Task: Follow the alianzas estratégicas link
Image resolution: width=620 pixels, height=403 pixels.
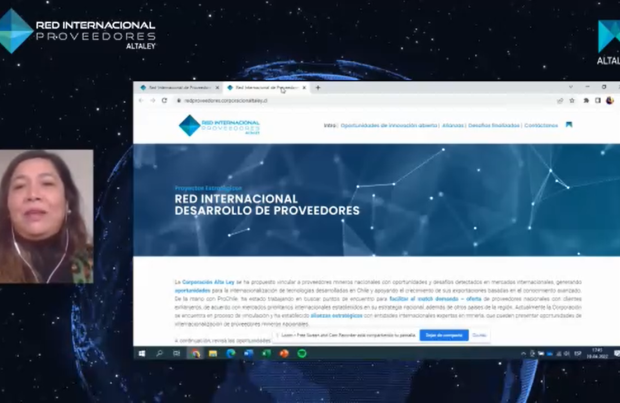Action: click(336, 316)
